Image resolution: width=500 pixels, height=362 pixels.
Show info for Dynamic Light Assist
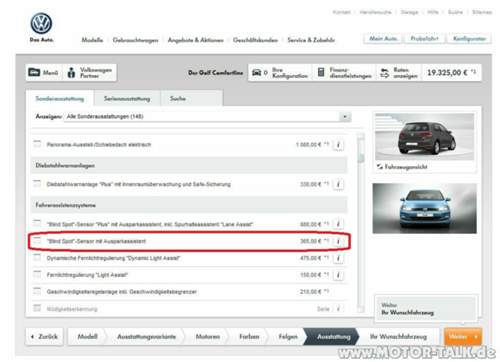tap(338, 258)
